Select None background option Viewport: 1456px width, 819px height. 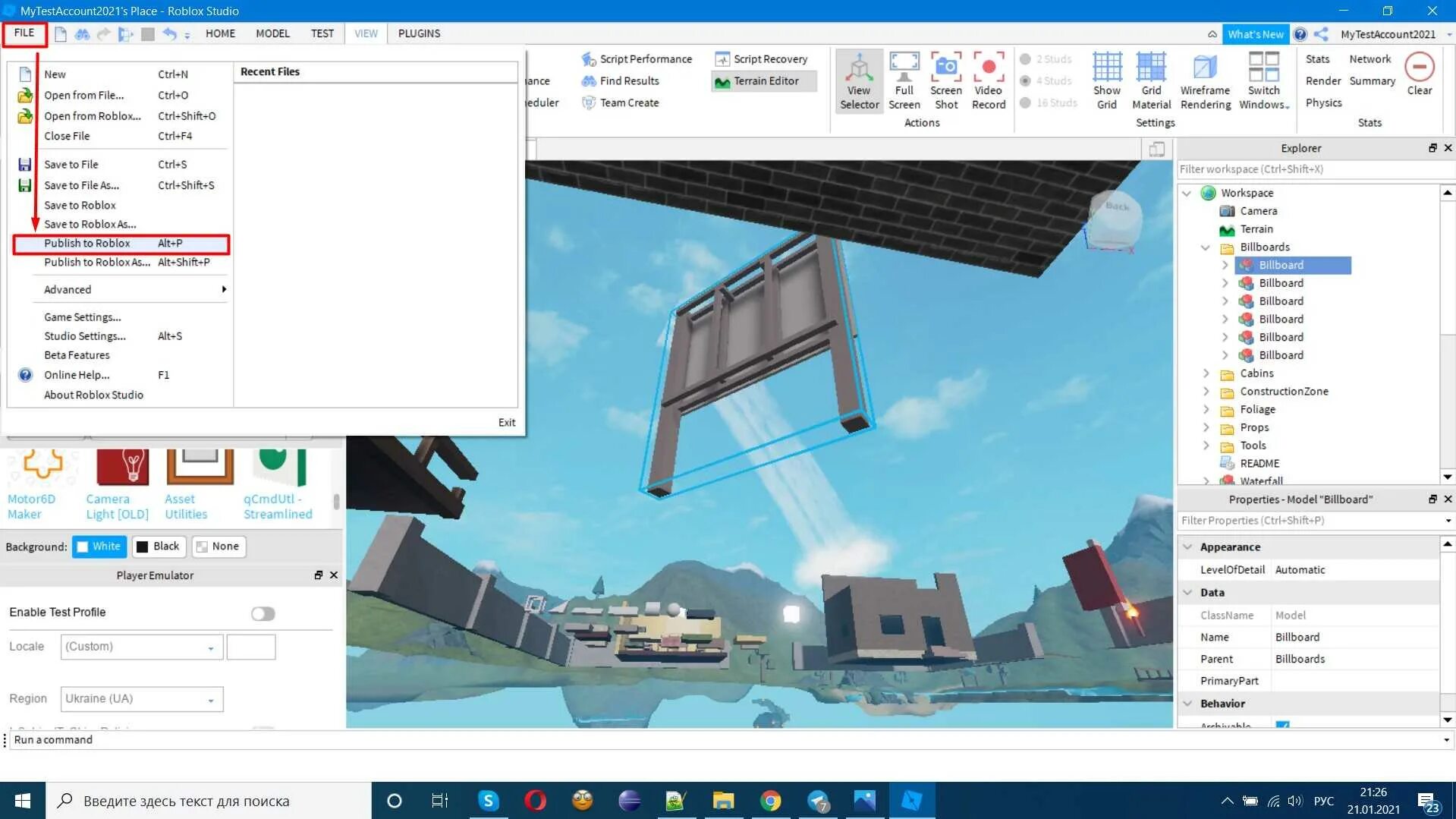point(219,547)
